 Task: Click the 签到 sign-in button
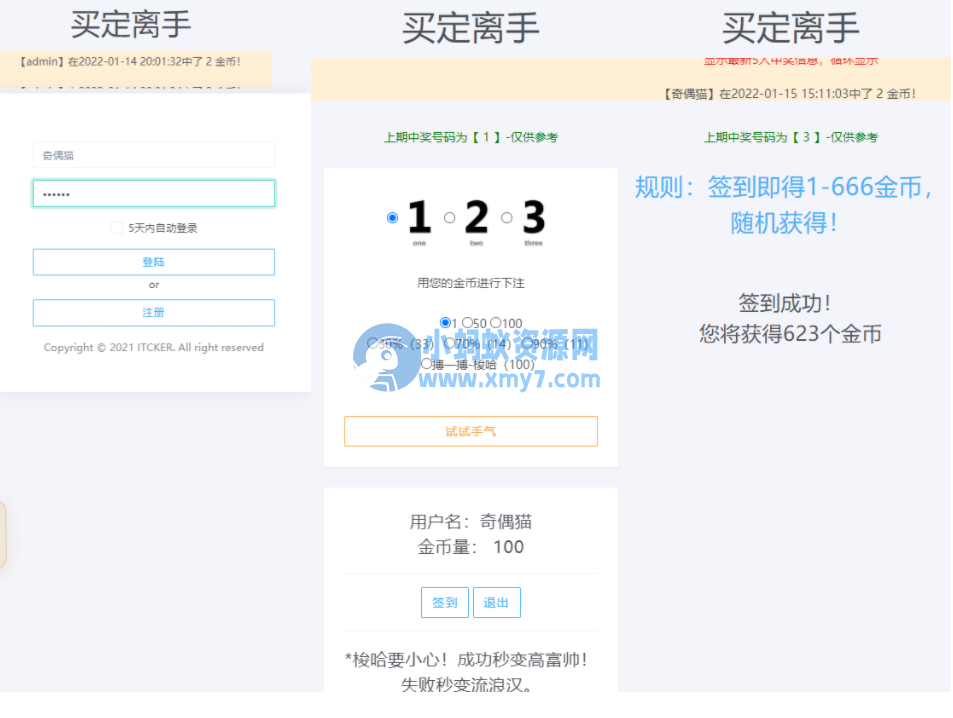(444, 602)
